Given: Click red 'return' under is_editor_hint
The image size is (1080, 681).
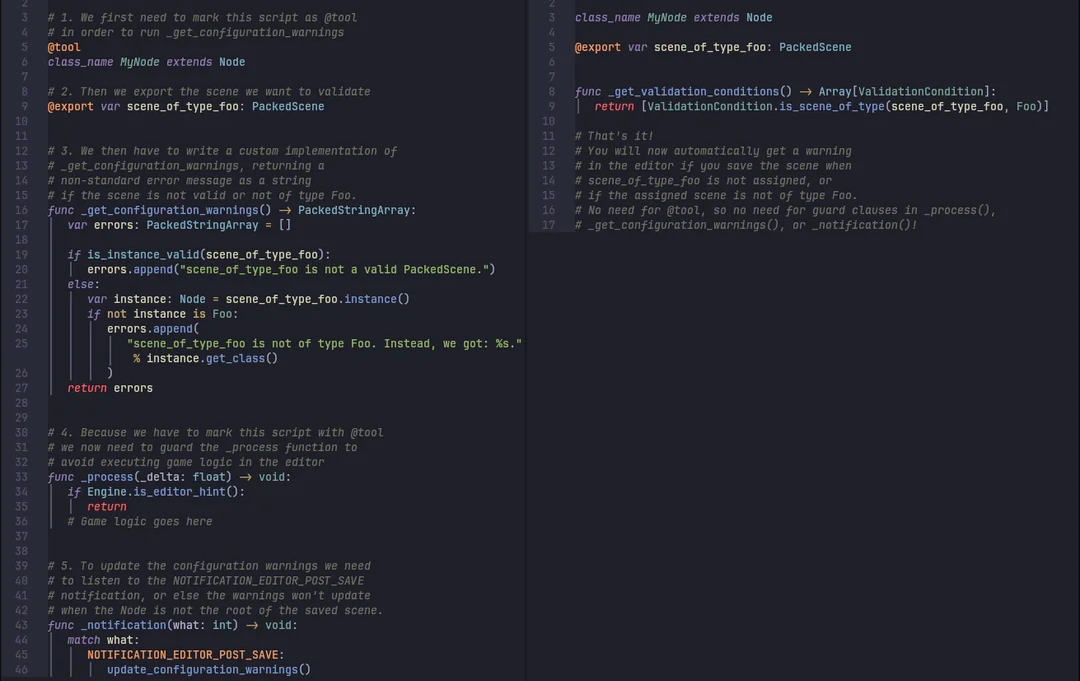Looking at the screenshot, I should pos(107,507).
